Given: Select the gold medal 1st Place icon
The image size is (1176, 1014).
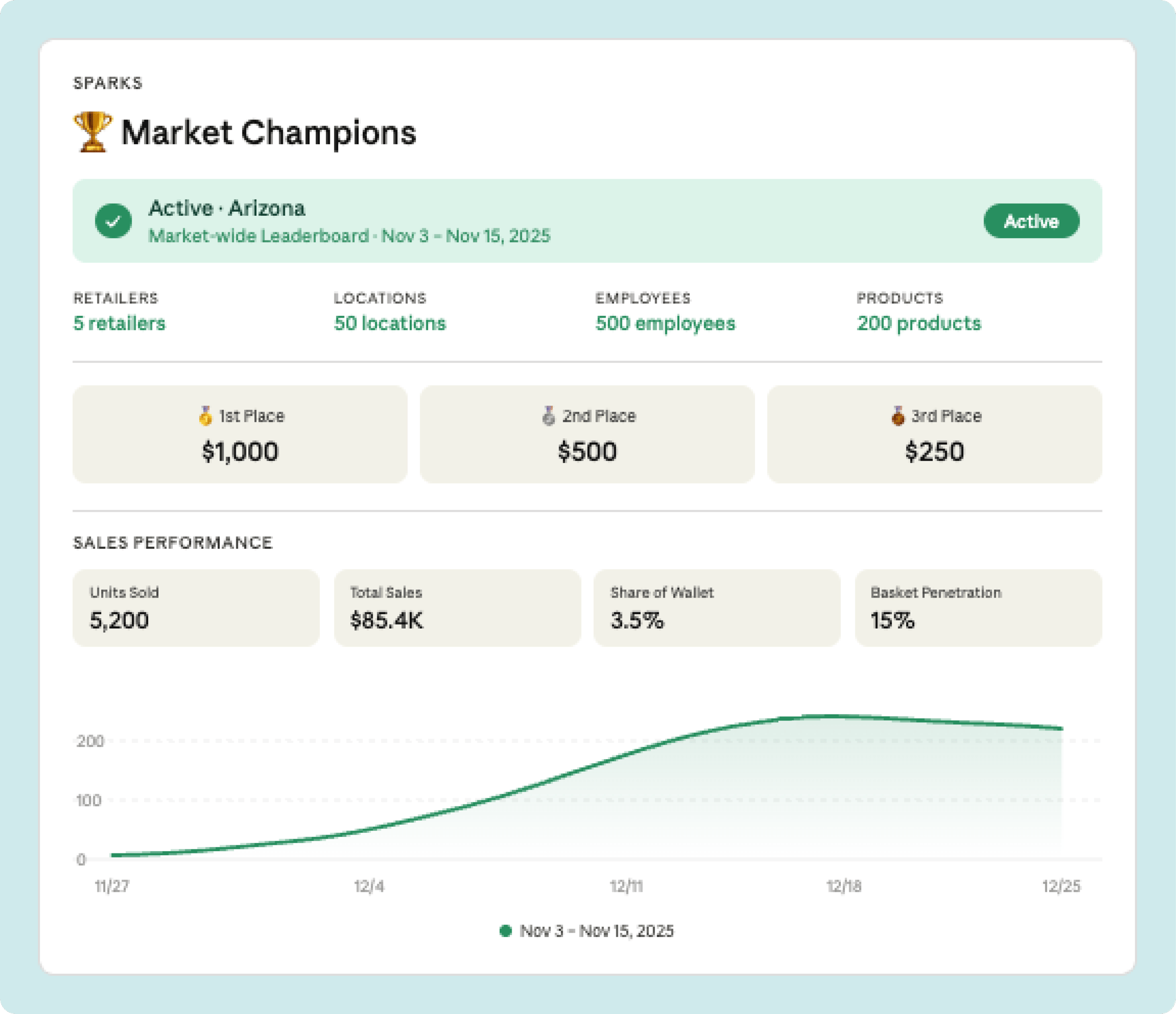Looking at the screenshot, I should pyautogui.click(x=205, y=416).
